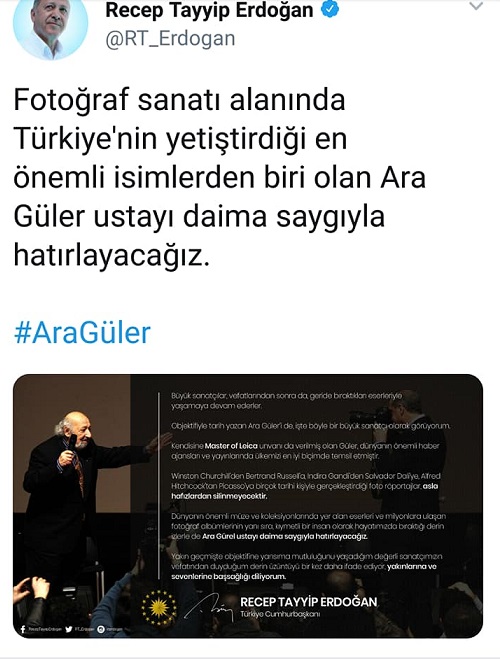Open the Recep Tayyip Erdoğan display name
The height and width of the screenshot is (670, 500).
pos(209,10)
